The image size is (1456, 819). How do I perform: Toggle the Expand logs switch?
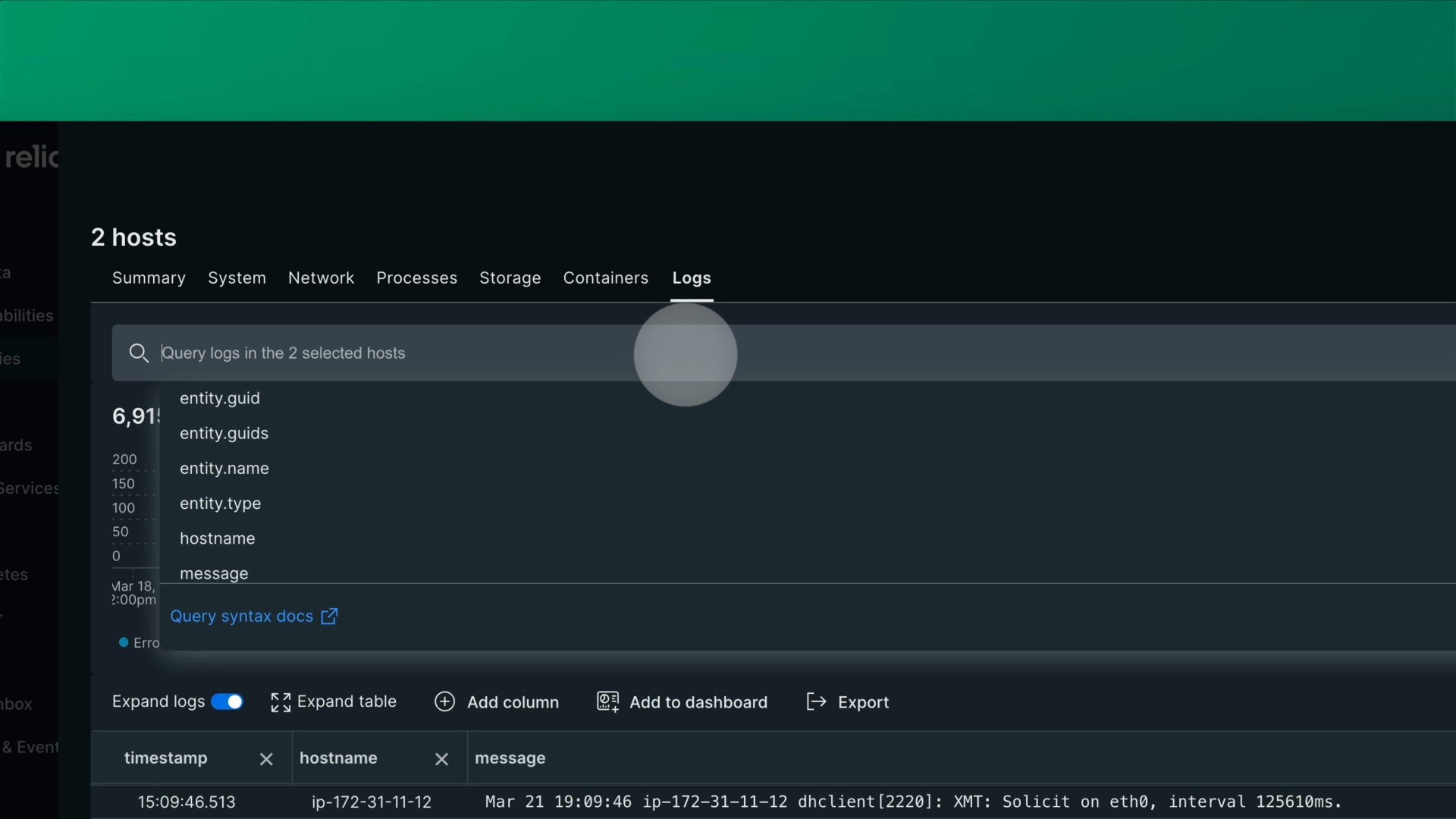pyautogui.click(x=227, y=702)
